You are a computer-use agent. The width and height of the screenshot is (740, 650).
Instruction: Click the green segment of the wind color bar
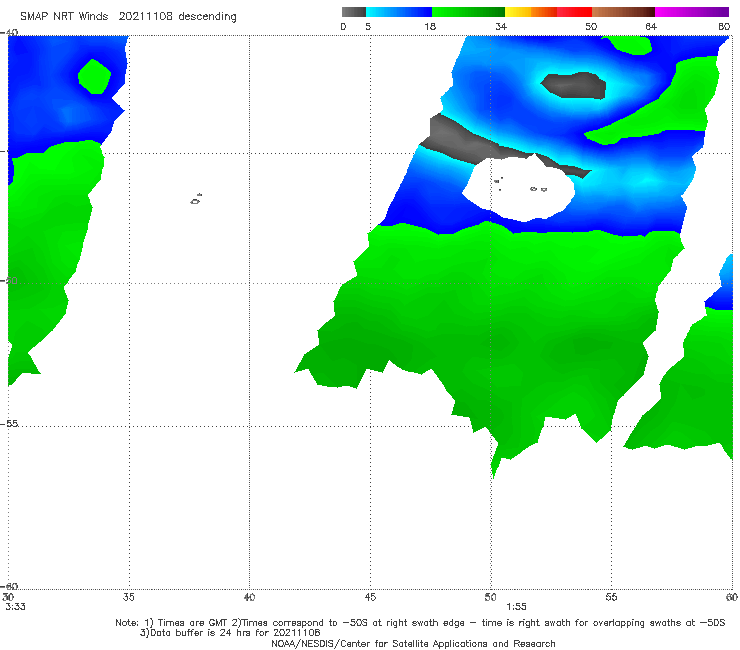468,12
